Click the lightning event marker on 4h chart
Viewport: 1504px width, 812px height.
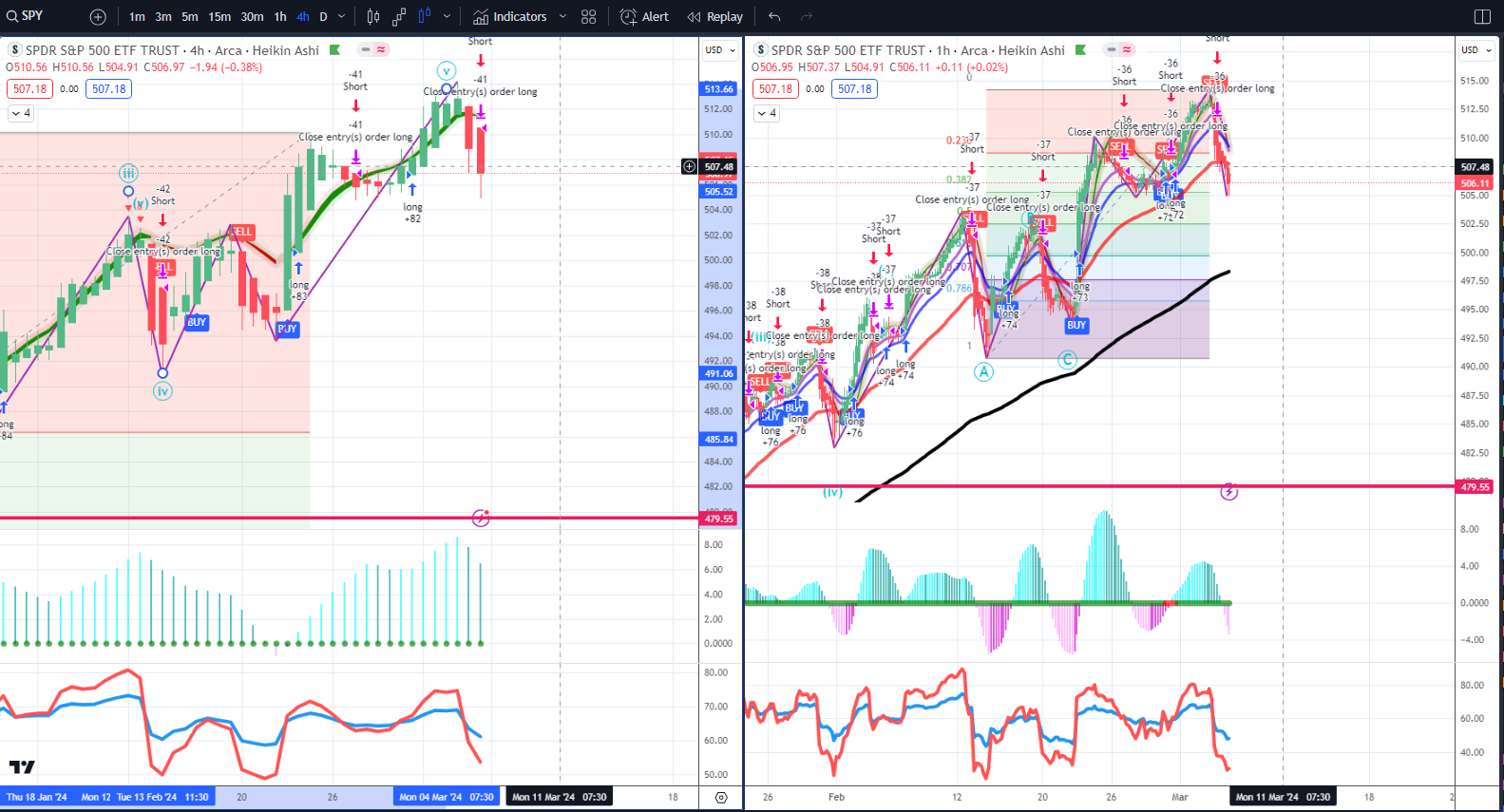coord(481,519)
